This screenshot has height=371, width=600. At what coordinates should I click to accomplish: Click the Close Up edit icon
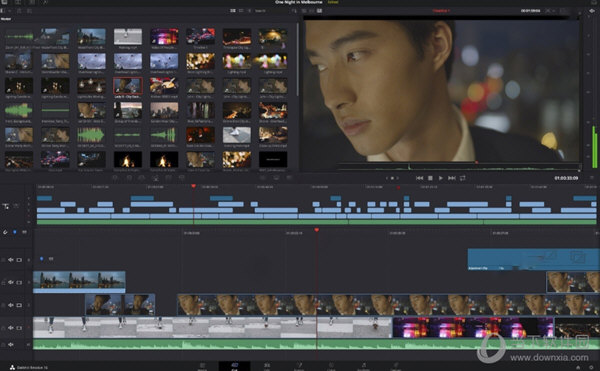[x=155, y=178]
